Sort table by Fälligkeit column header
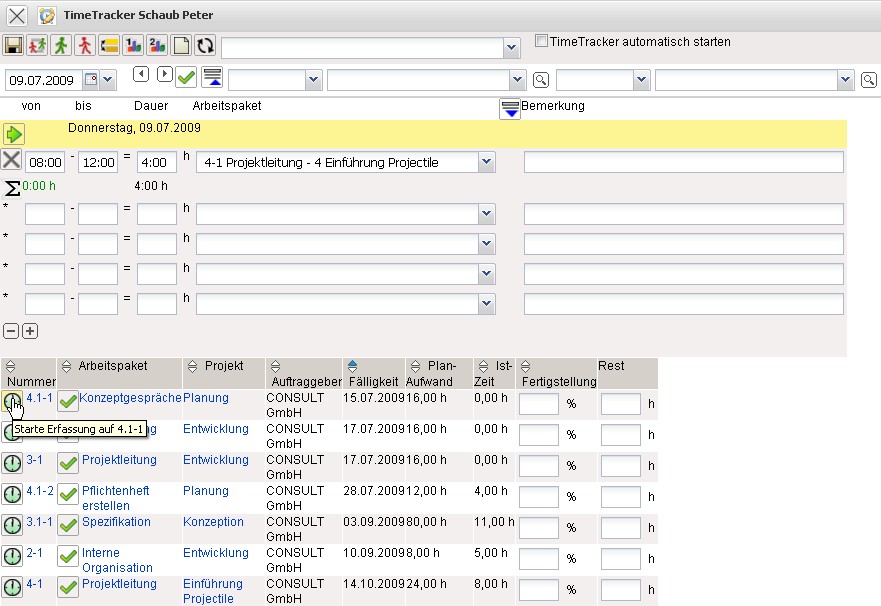 point(375,381)
